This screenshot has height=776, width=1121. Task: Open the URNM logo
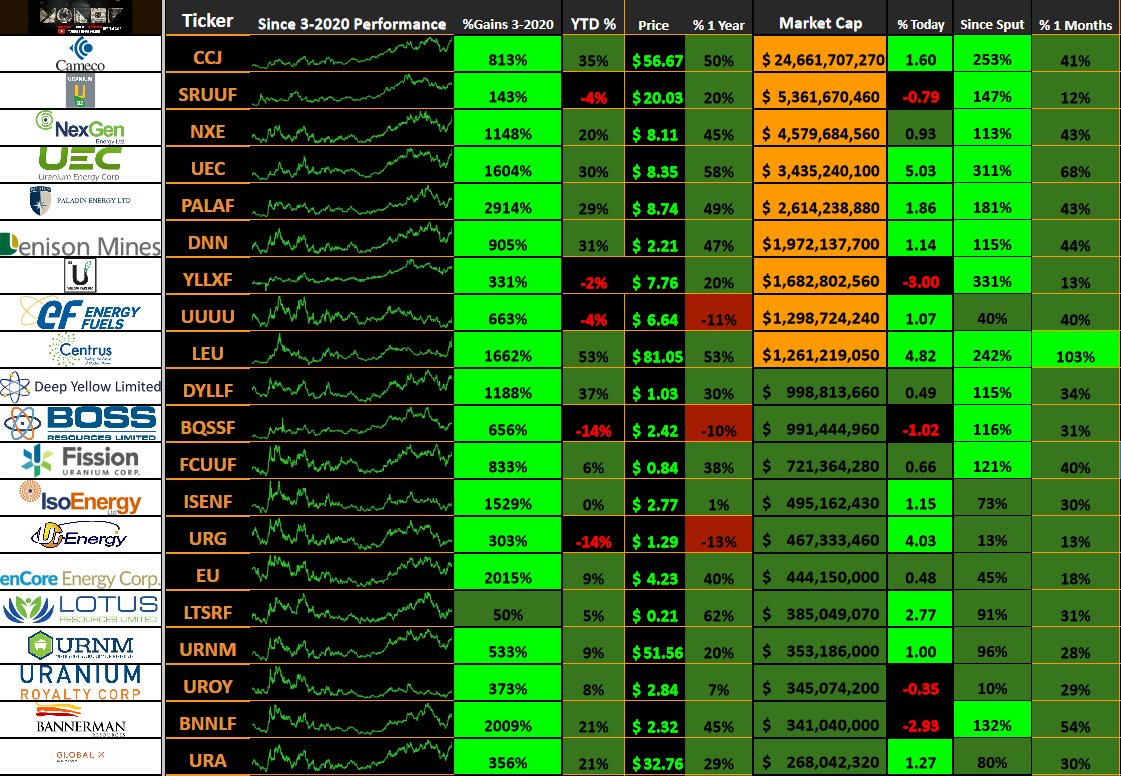point(80,645)
